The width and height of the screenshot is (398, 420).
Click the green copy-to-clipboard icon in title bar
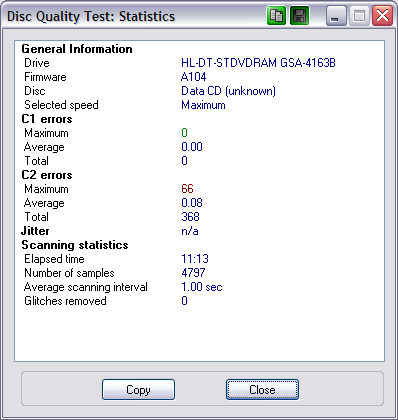tap(276, 16)
